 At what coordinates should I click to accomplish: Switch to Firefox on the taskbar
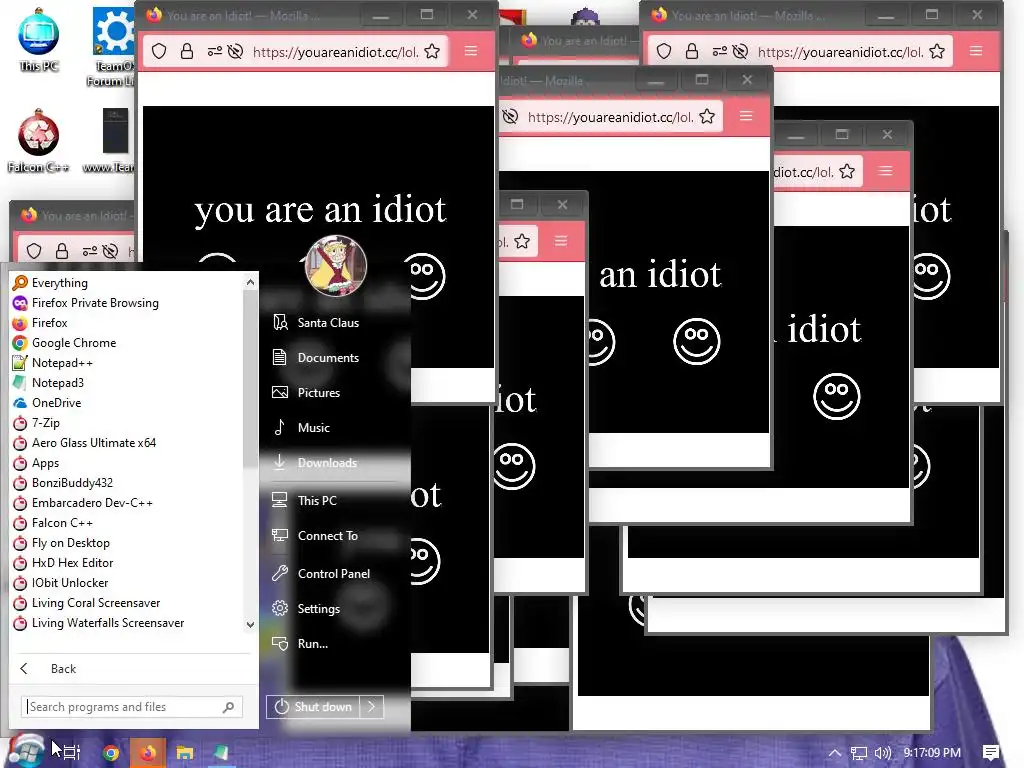(x=148, y=752)
